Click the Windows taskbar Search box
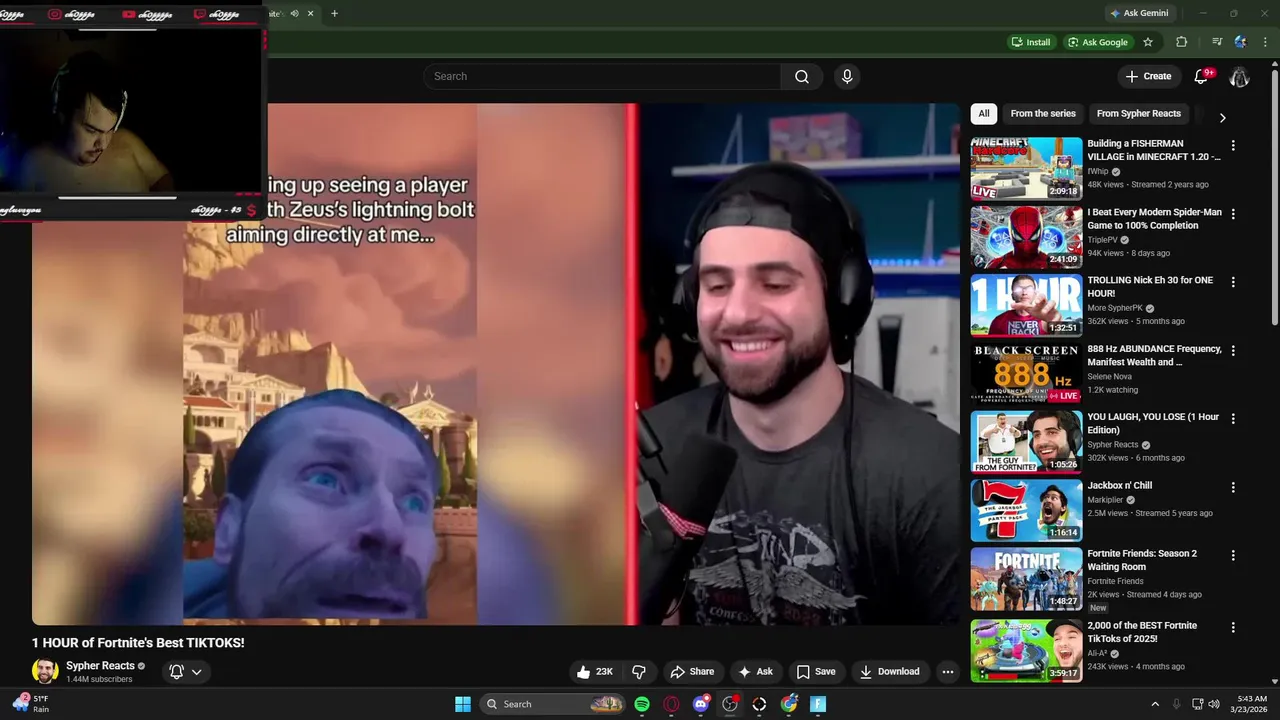 [x=553, y=704]
